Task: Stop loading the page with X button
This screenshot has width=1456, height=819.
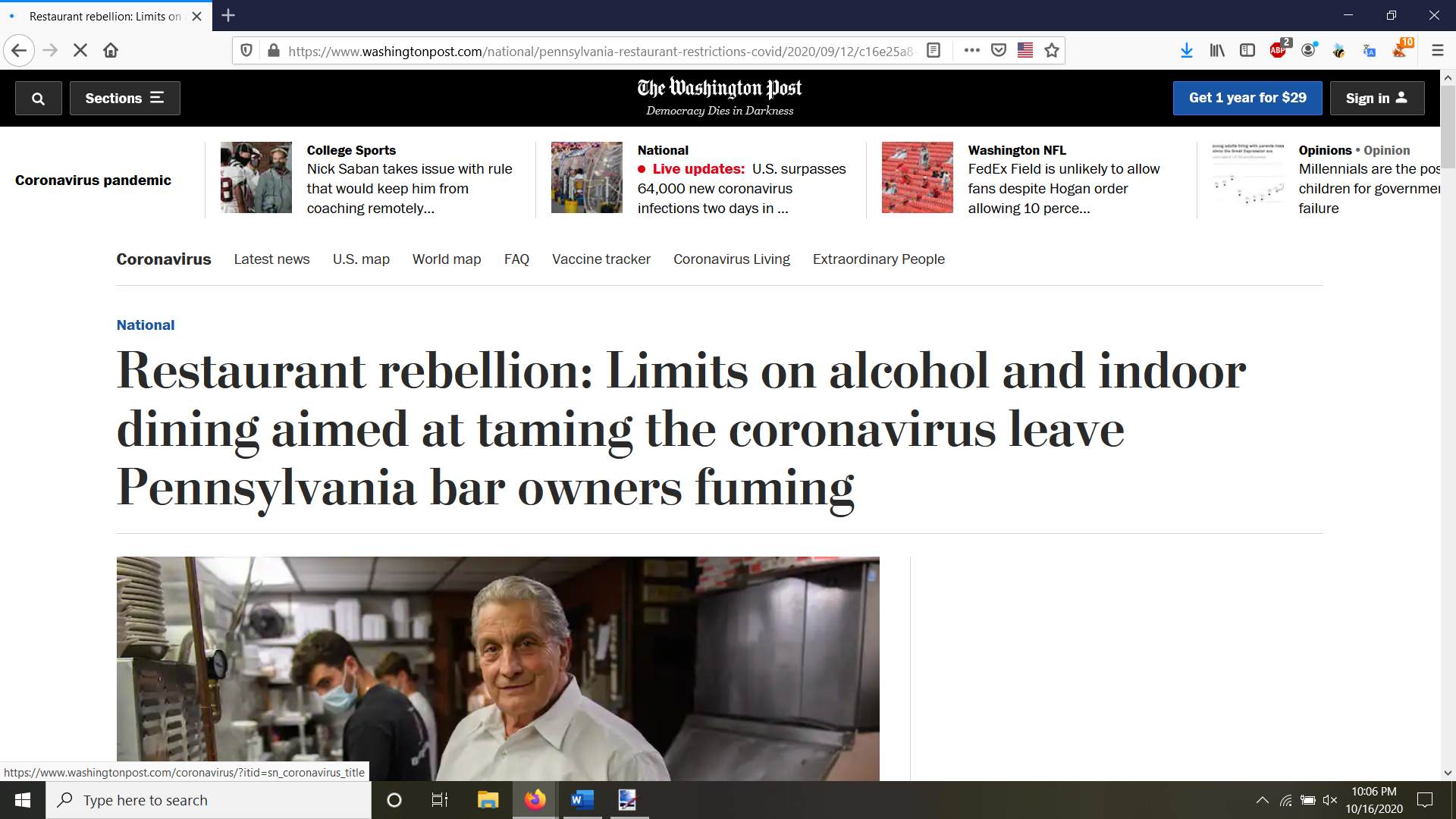Action: point(80,51)
